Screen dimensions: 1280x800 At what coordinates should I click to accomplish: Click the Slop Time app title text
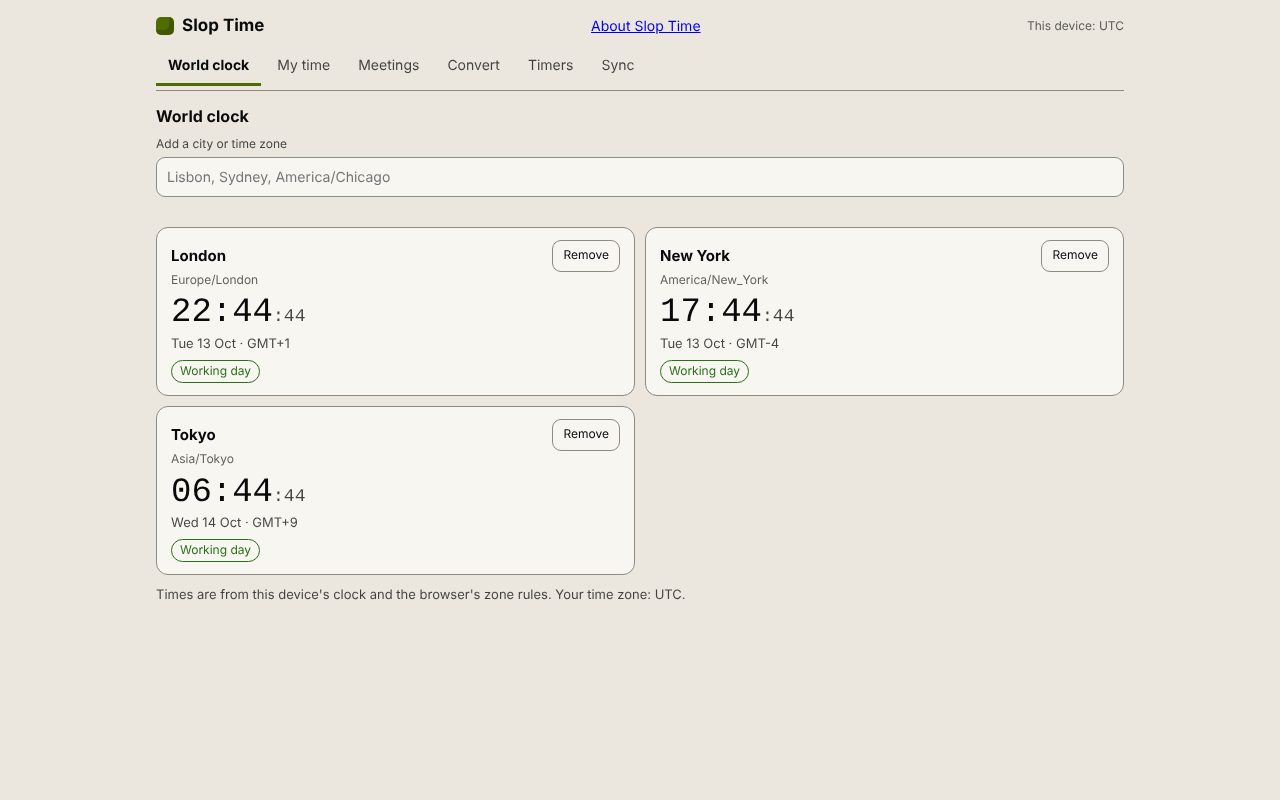click(223, 25)
